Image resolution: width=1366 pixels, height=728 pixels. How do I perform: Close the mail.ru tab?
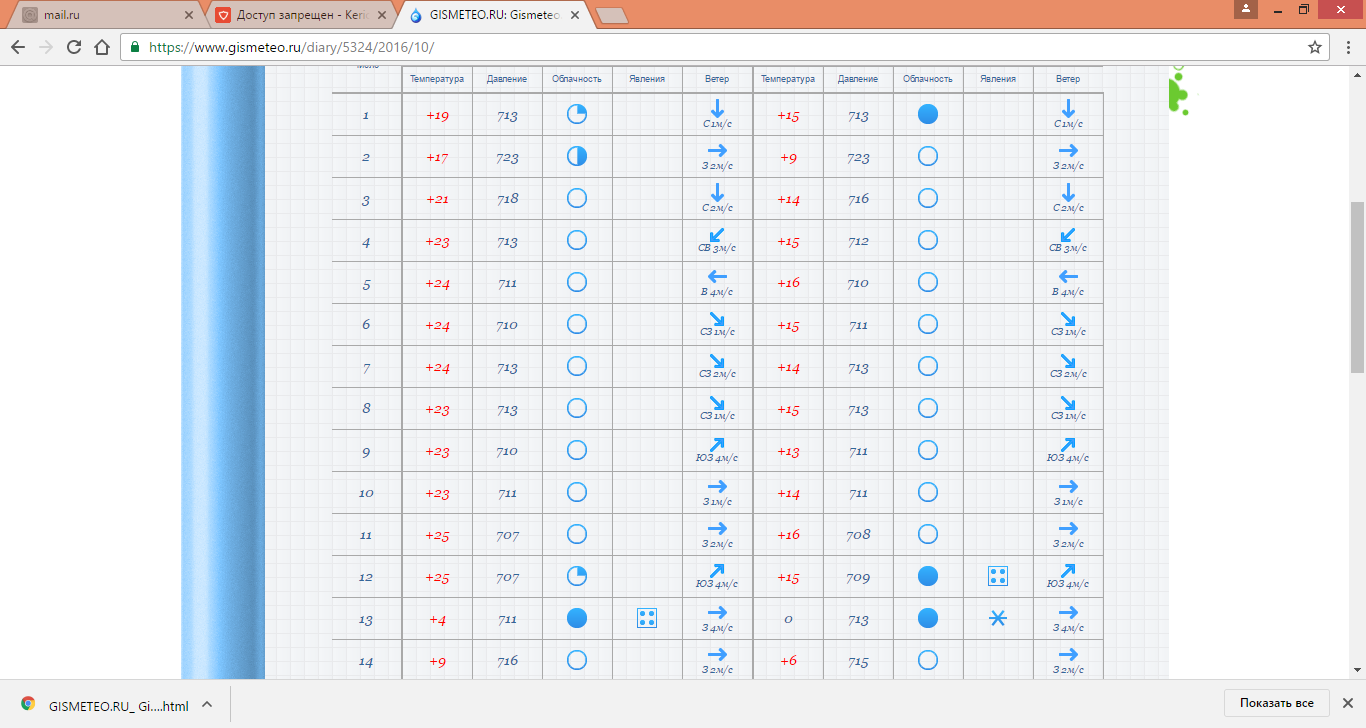pos(189,15)
